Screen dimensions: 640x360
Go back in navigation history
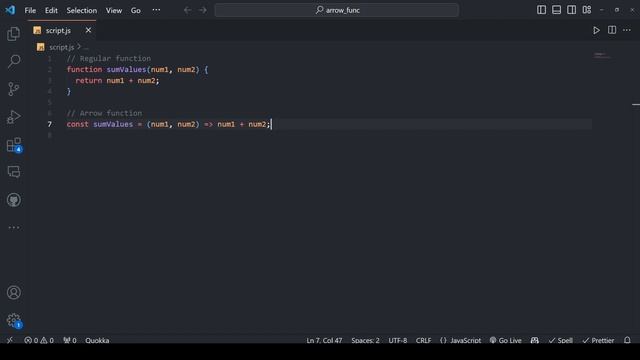(187, 10)
